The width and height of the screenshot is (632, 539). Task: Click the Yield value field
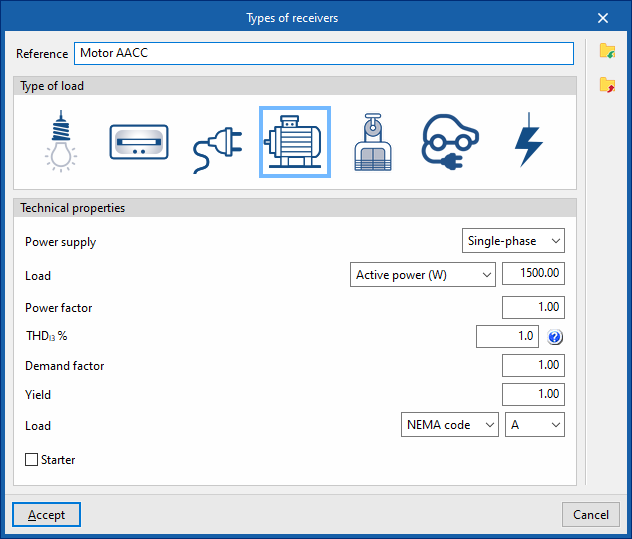(x=533, y=394)
